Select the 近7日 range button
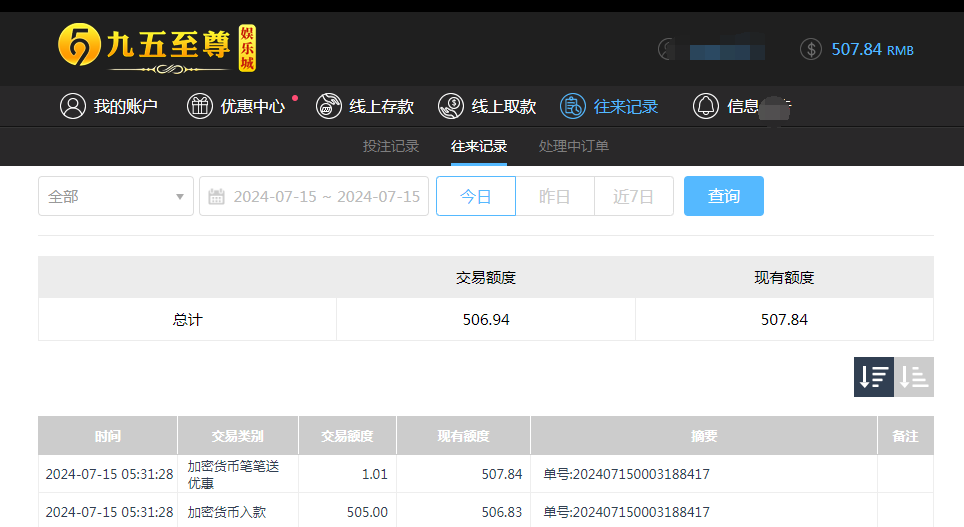964x527 pixels. pyautogui.click(x=633, y=196)
